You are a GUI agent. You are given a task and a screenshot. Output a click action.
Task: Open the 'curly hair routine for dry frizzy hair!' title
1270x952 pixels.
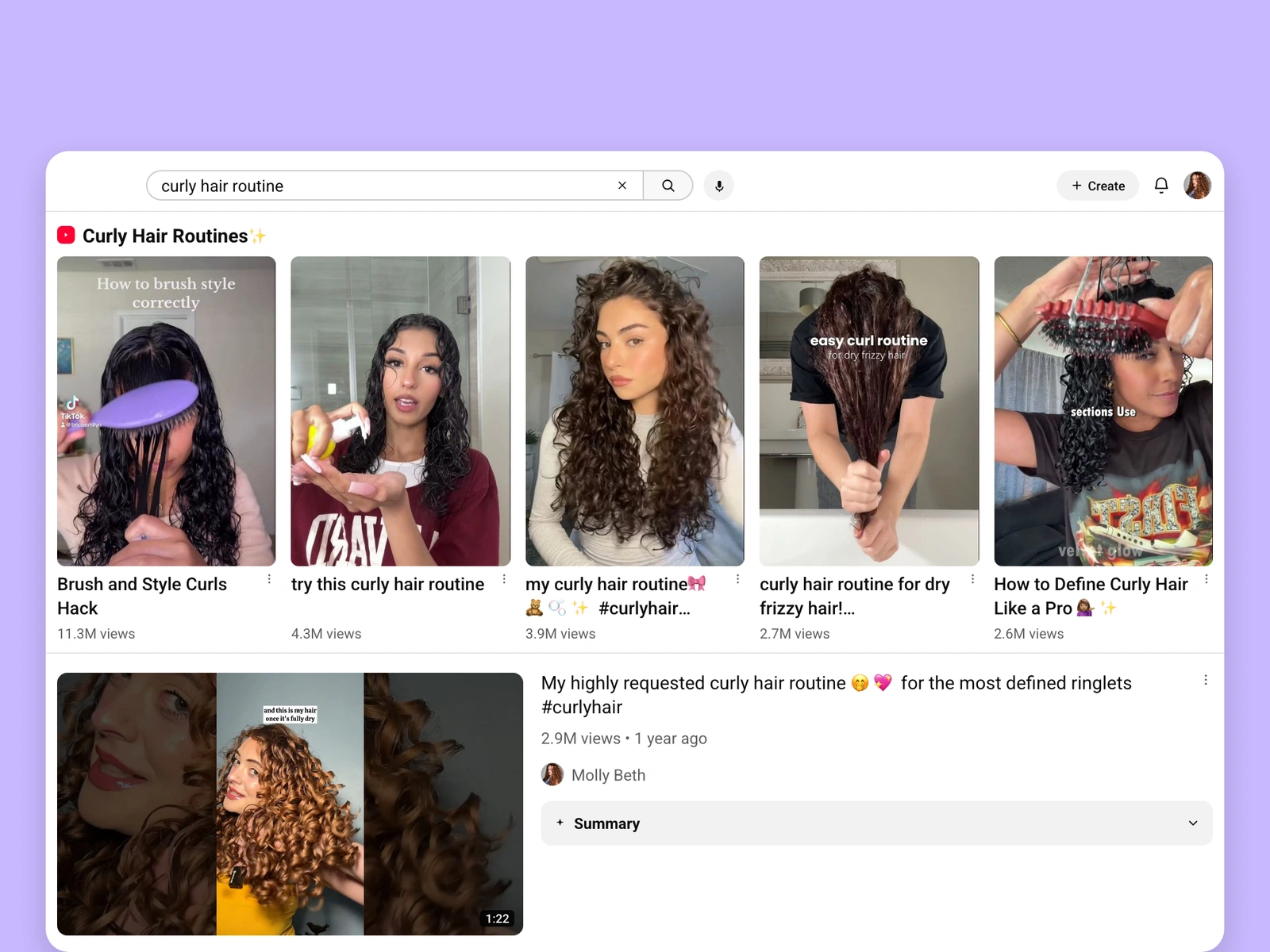(x=855, y=597)
